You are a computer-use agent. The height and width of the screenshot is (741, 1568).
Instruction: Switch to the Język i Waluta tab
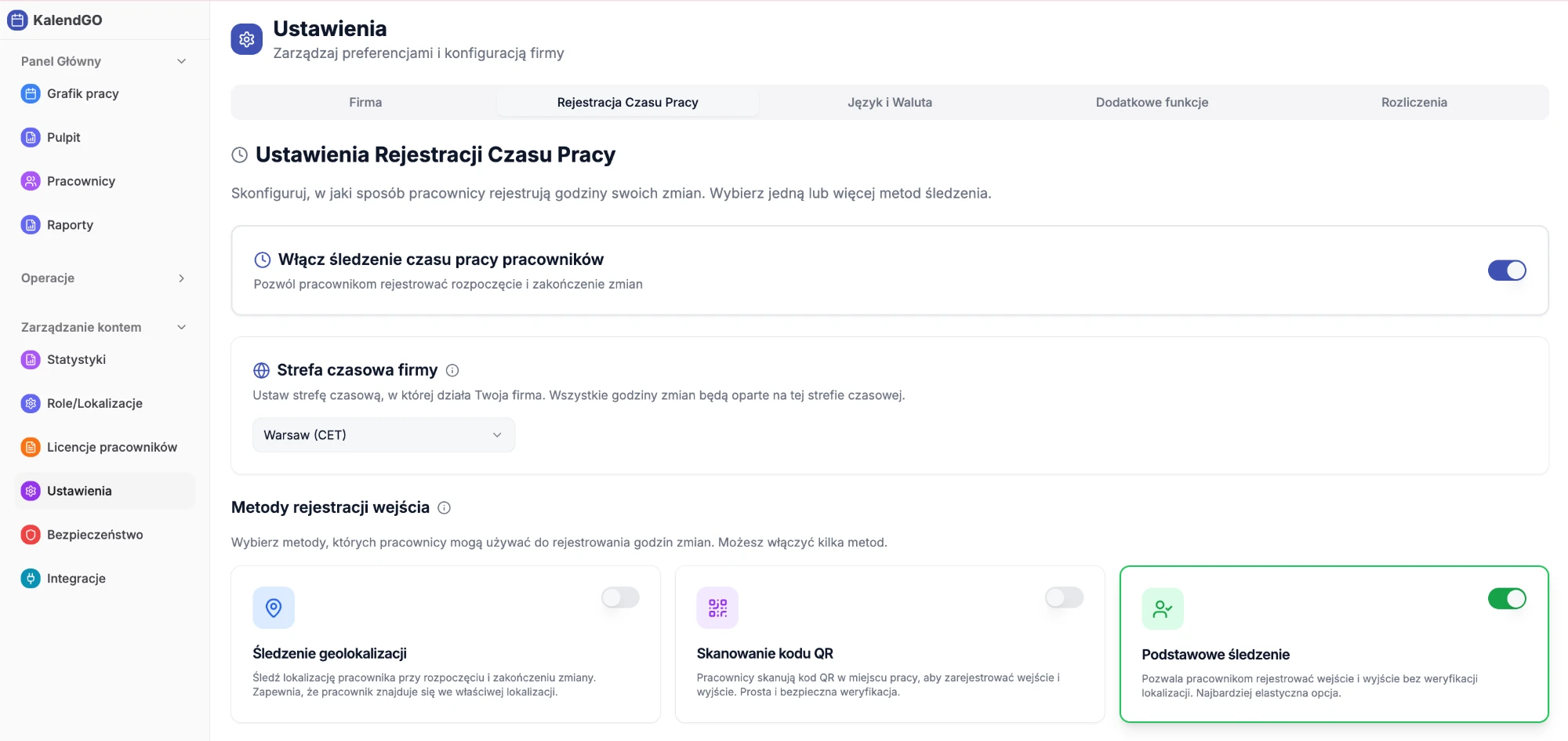(x=890, y=103)
